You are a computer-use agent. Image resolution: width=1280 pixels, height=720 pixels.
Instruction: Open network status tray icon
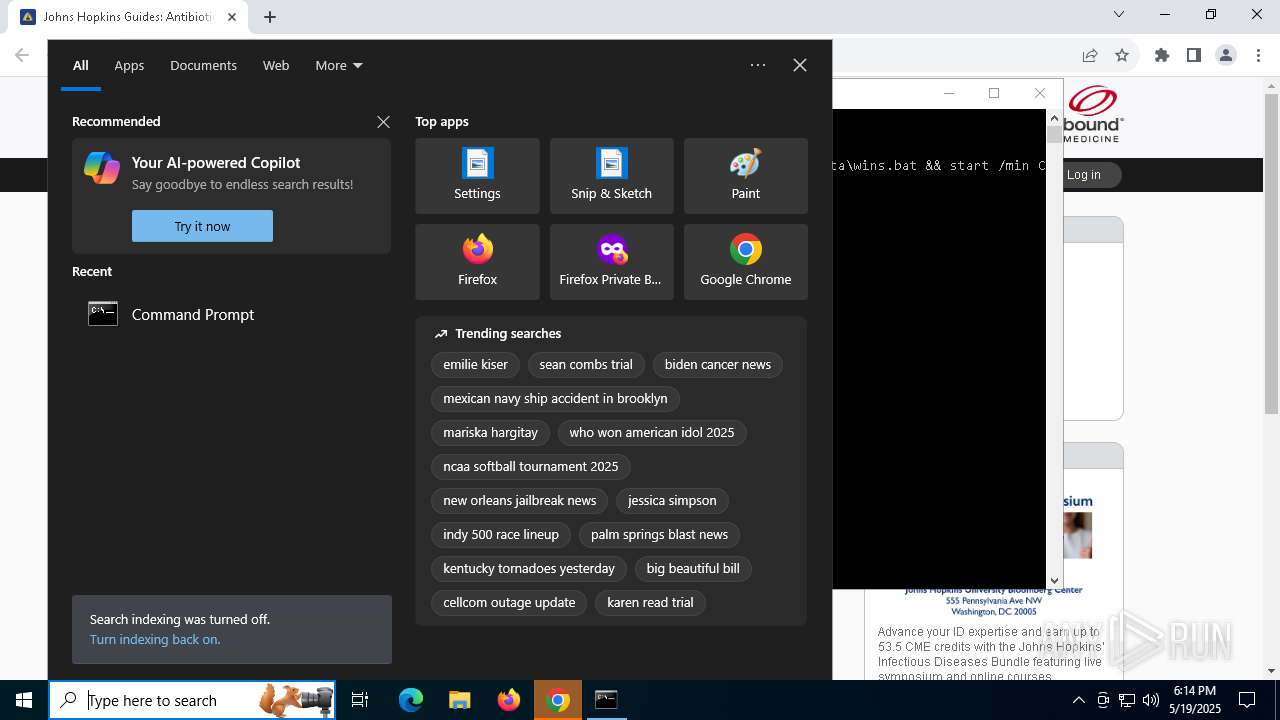(x=1127, y=700)
